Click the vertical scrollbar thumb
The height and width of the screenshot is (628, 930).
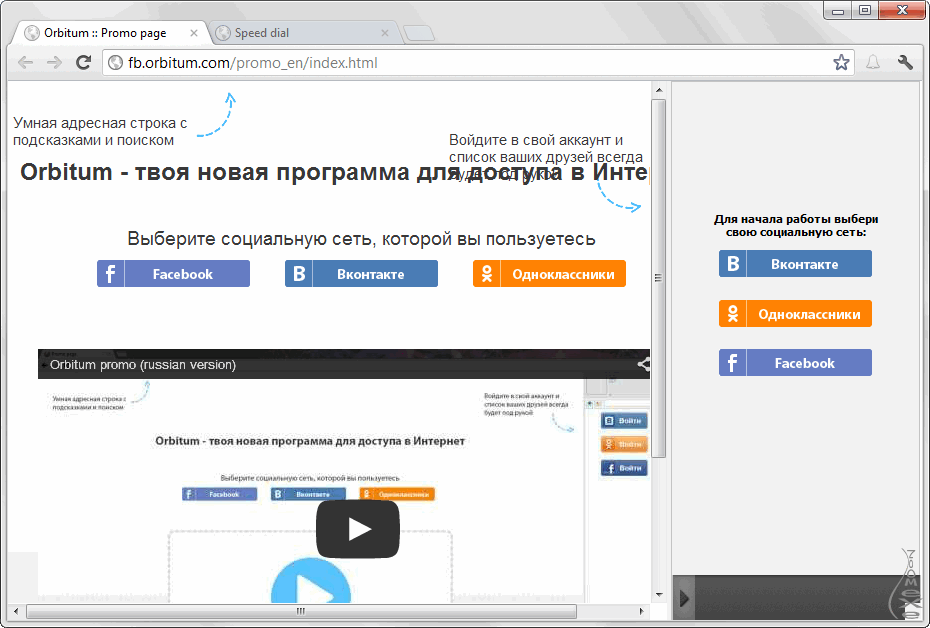659,278
